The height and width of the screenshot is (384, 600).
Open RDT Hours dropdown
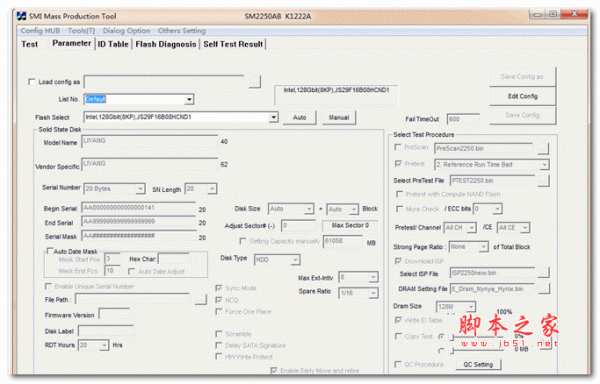click(104, 345)
